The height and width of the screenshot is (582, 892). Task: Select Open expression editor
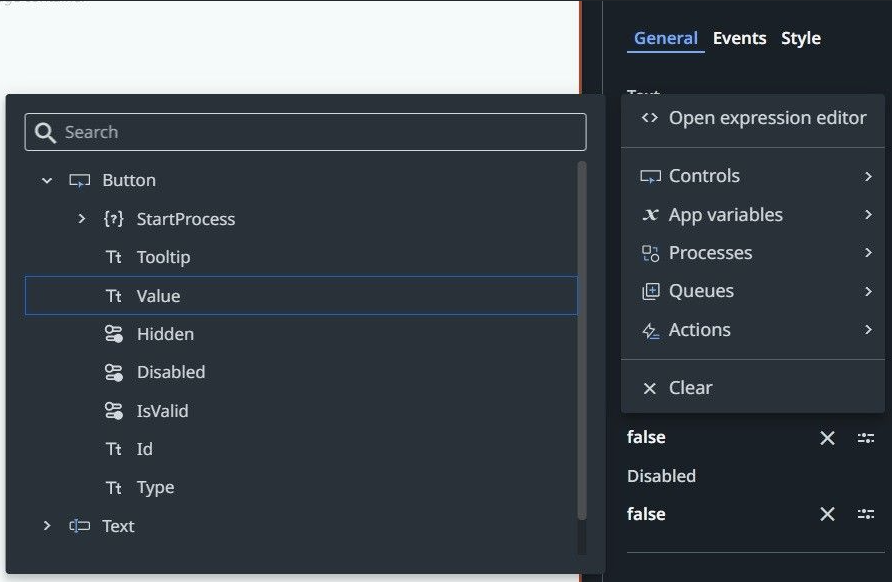pos(767,117)
